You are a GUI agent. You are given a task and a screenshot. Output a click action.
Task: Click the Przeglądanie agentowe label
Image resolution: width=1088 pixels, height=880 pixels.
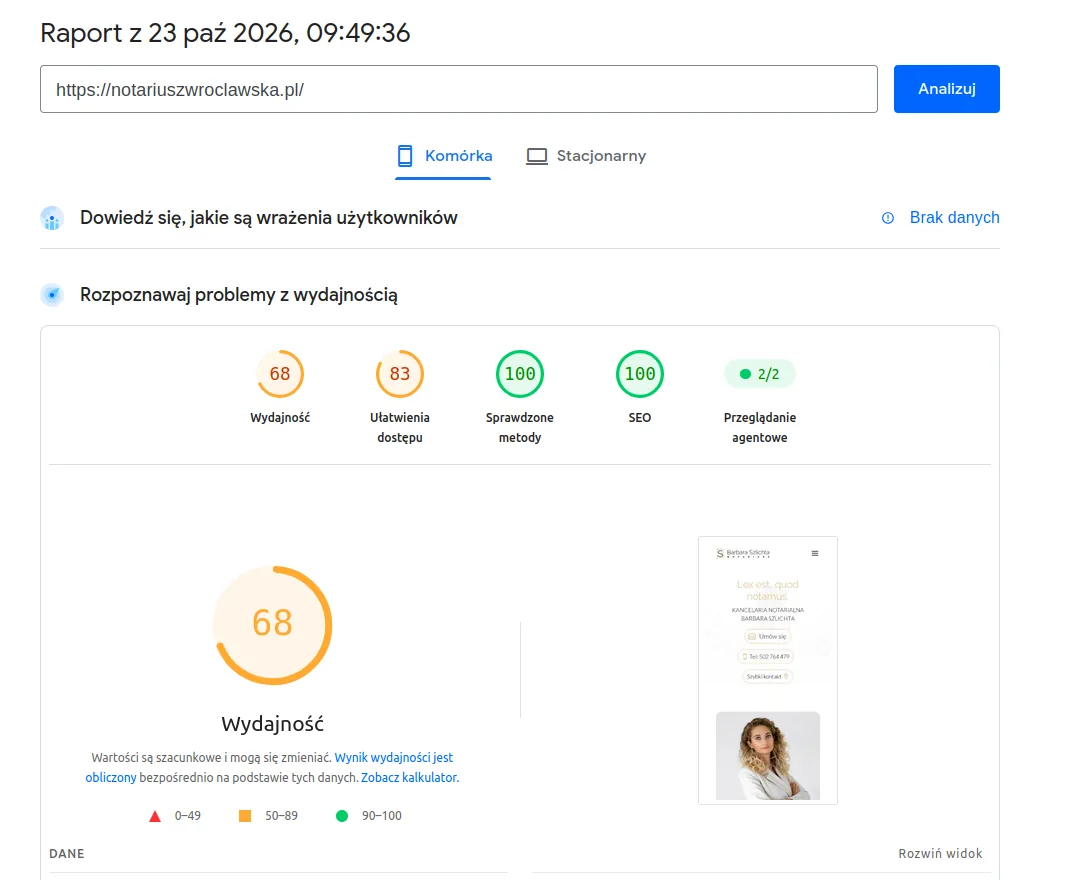[x=760, y=428]
